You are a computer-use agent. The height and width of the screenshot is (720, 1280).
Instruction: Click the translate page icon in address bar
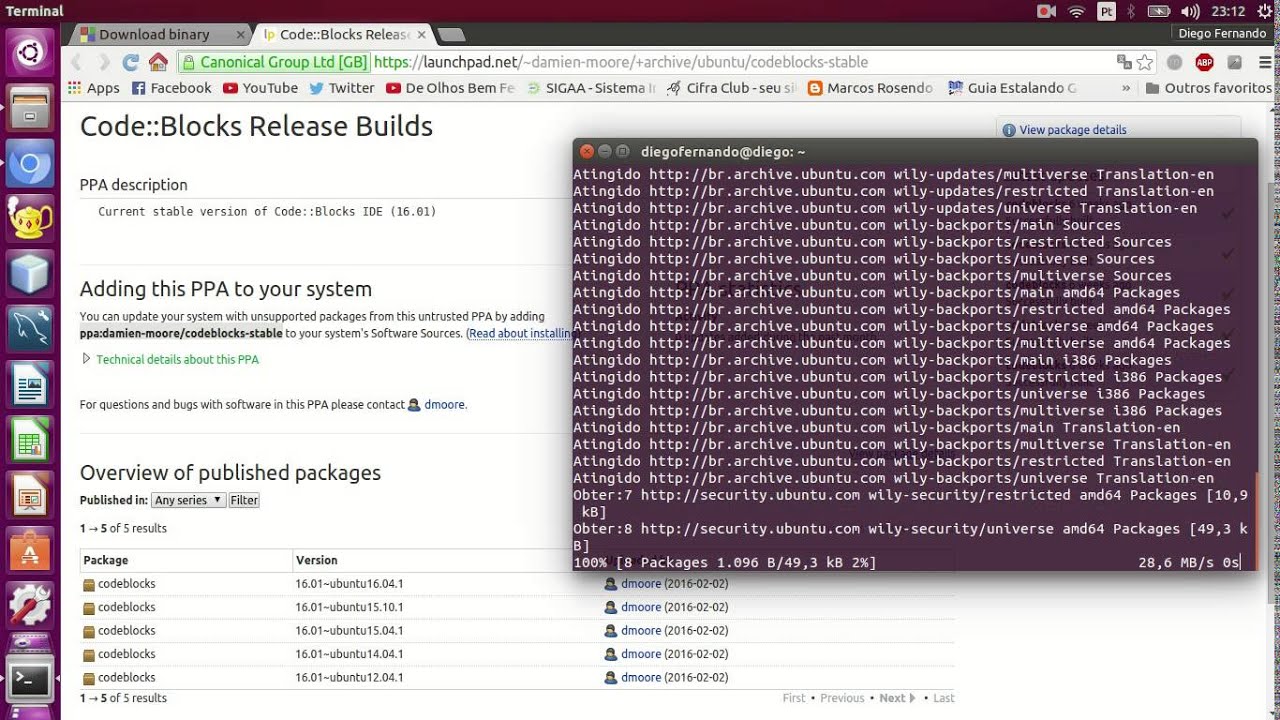pos(1124,62)
